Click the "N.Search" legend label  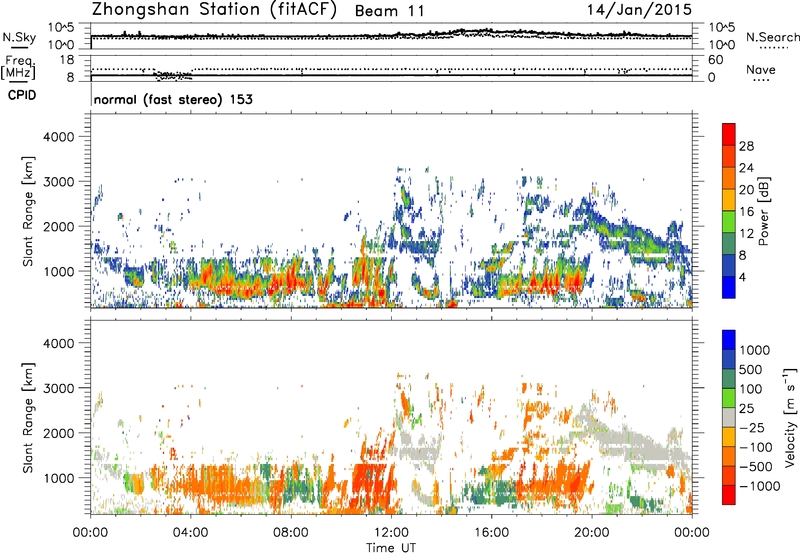pos(772,37)
